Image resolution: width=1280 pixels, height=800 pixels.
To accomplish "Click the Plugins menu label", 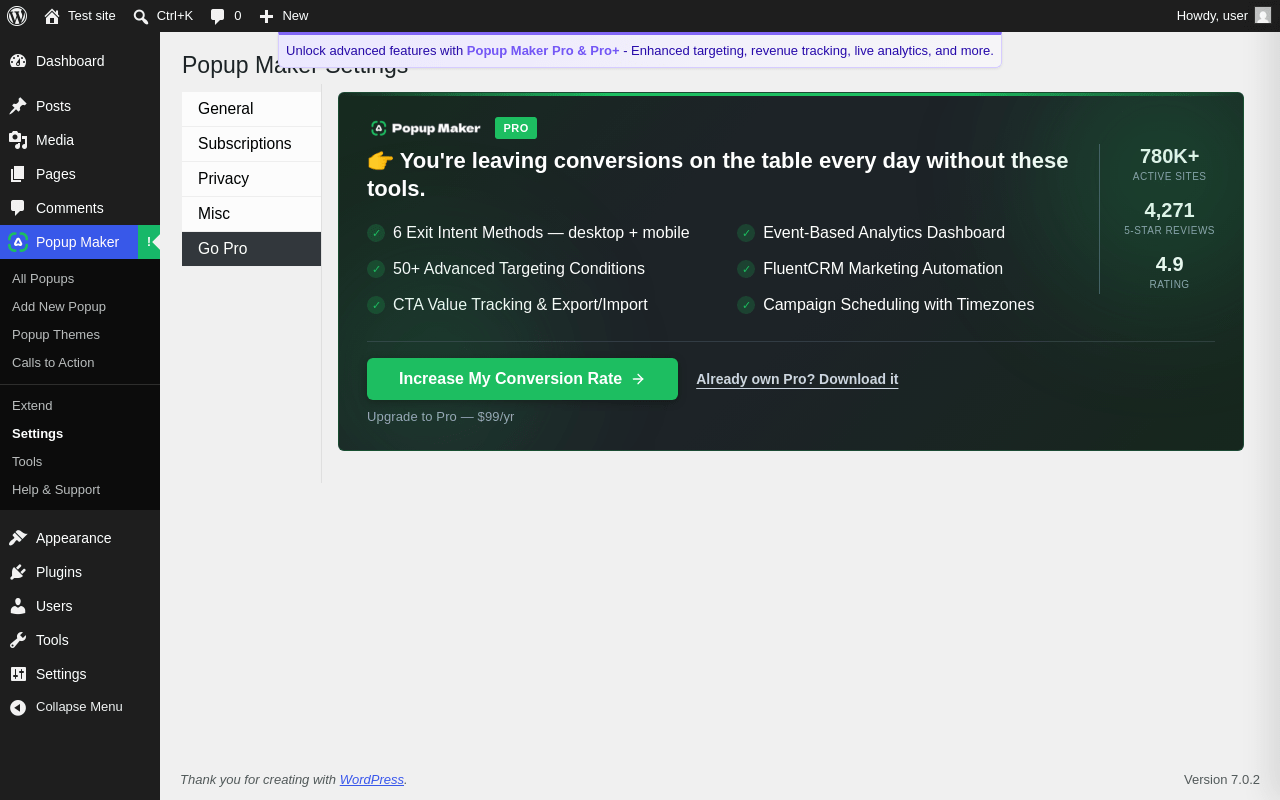I will pyautogui.click(x=59, y=572).
